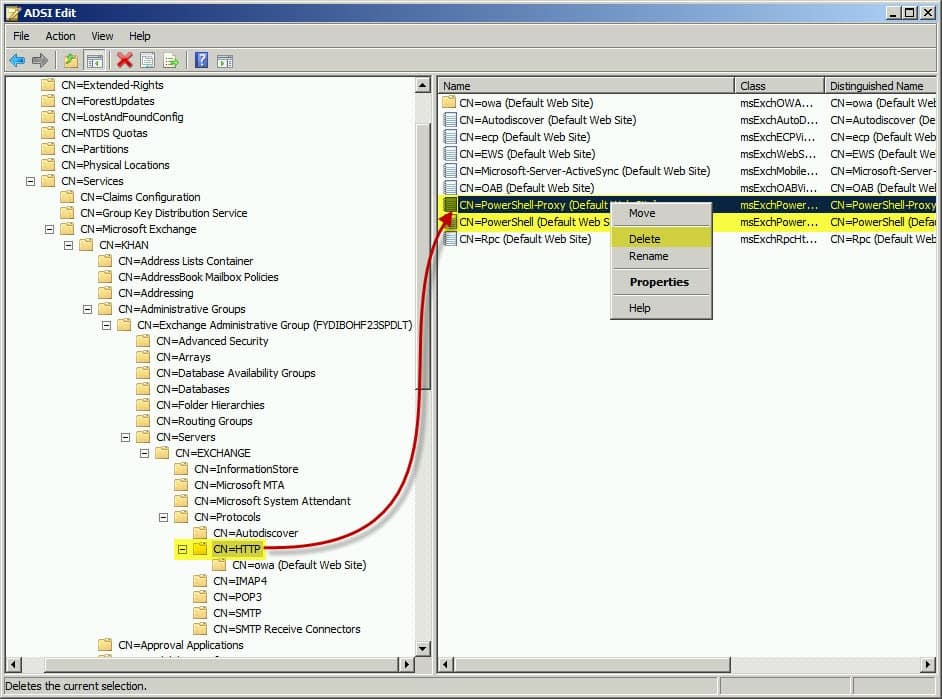Click the folder icon of CN=SMTP
Viewport: 942px width, 699px height.
(200, 613)
